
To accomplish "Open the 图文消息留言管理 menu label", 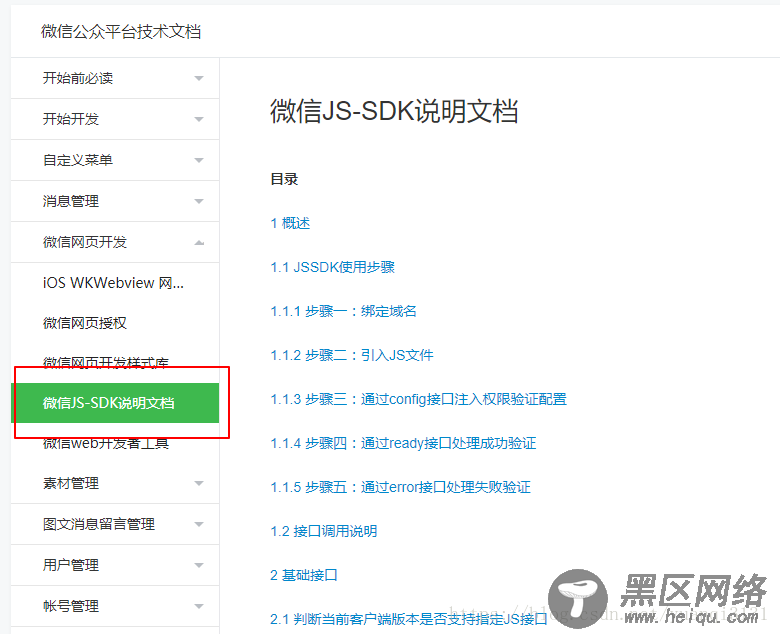I will 99,524.
